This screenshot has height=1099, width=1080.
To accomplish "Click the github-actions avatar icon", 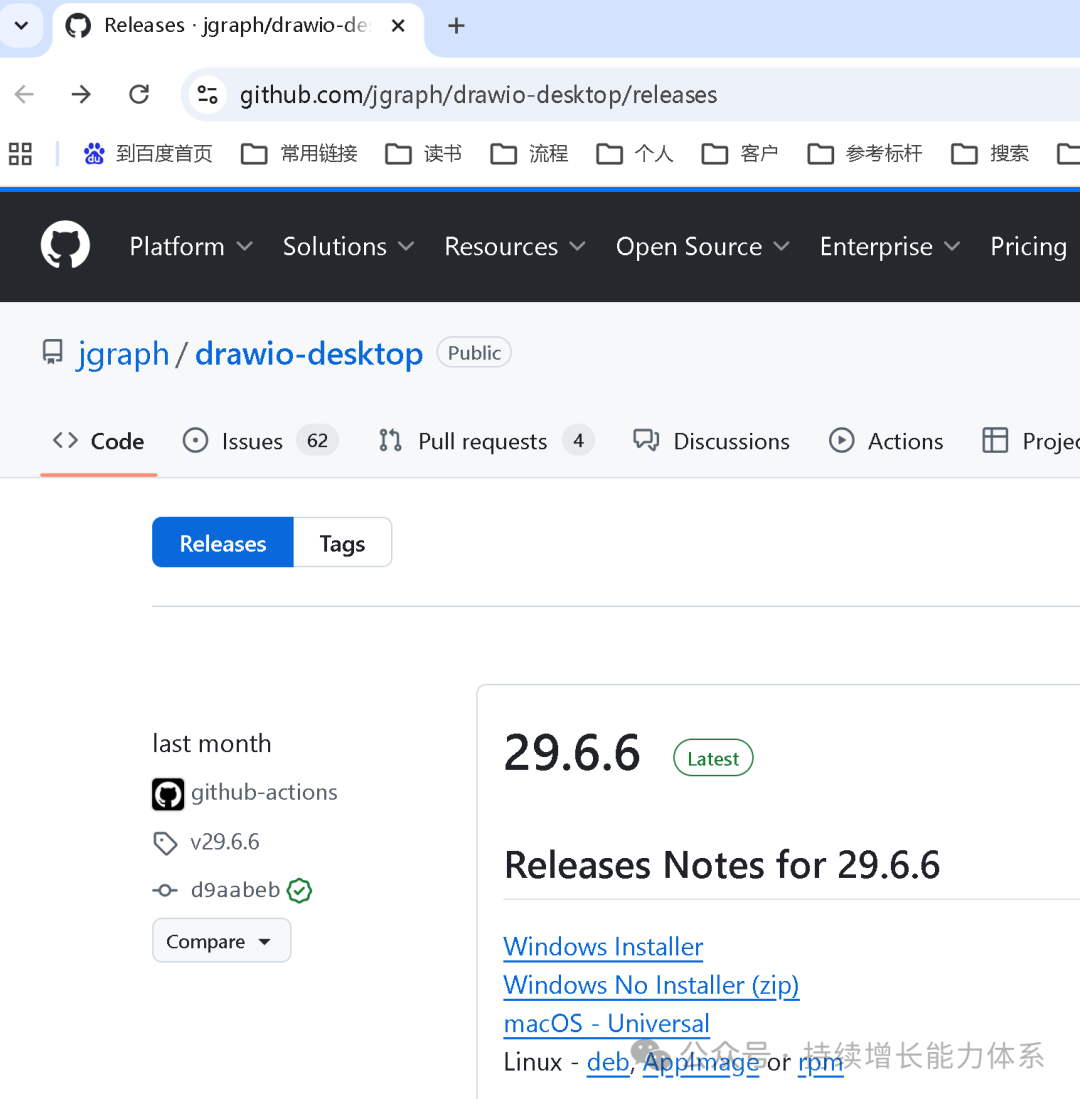I will [x=168, y=794].
